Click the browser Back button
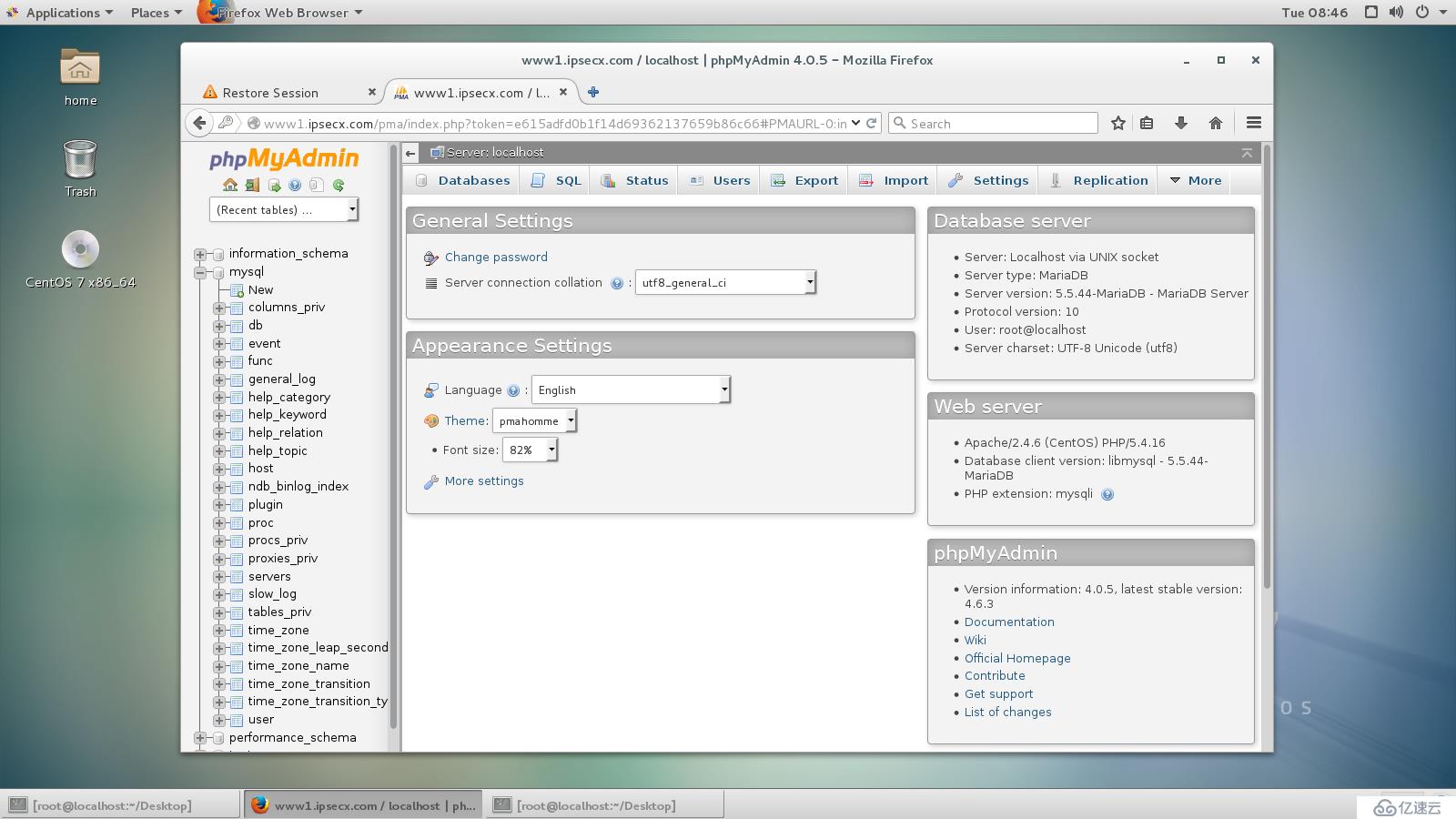Screen dimensions: 1456x819 pyautogui.click(x=199, y=123)
